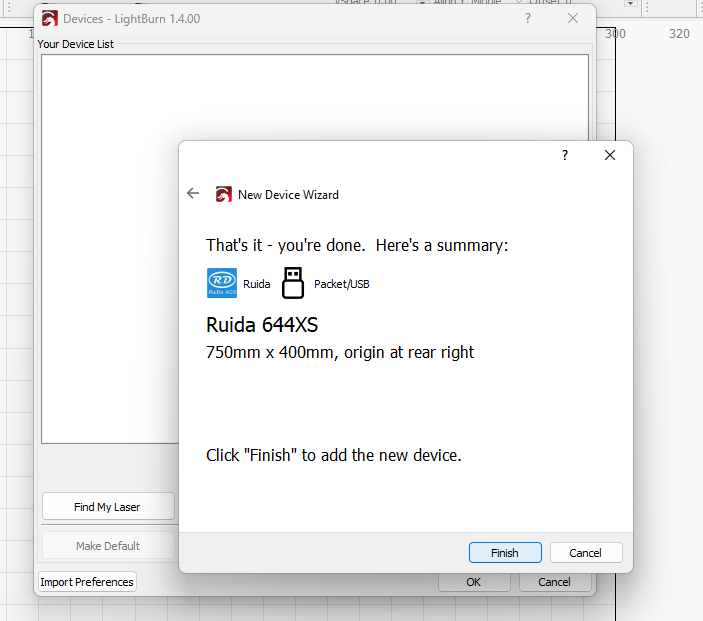Image resolution: width=703 pixels, height=621 pixels.
Task: Go back using the wizard arrow
Action: tap(193, 193)
